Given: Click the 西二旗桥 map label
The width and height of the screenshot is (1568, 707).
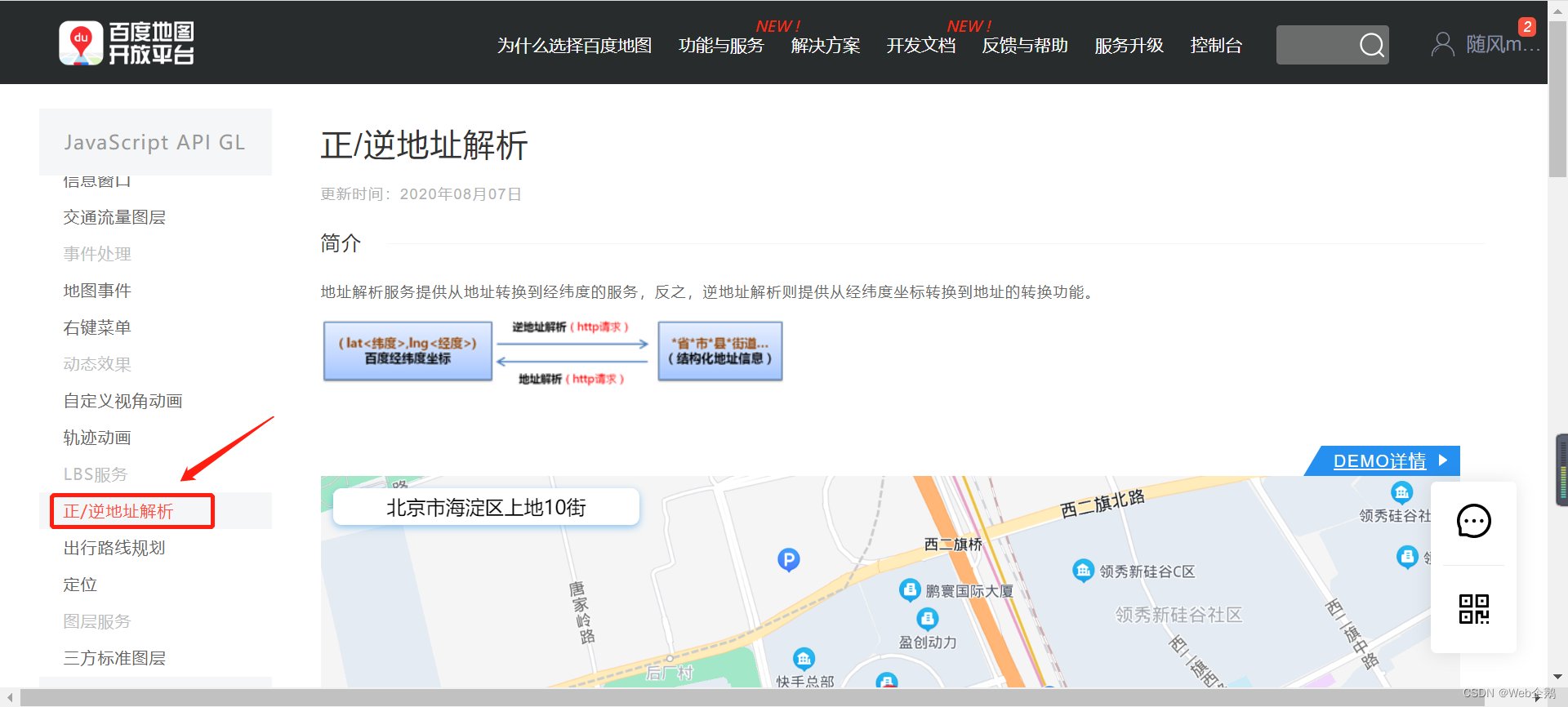Looking at the screenshot, I should pyautogui.click(x=952, y=544).
